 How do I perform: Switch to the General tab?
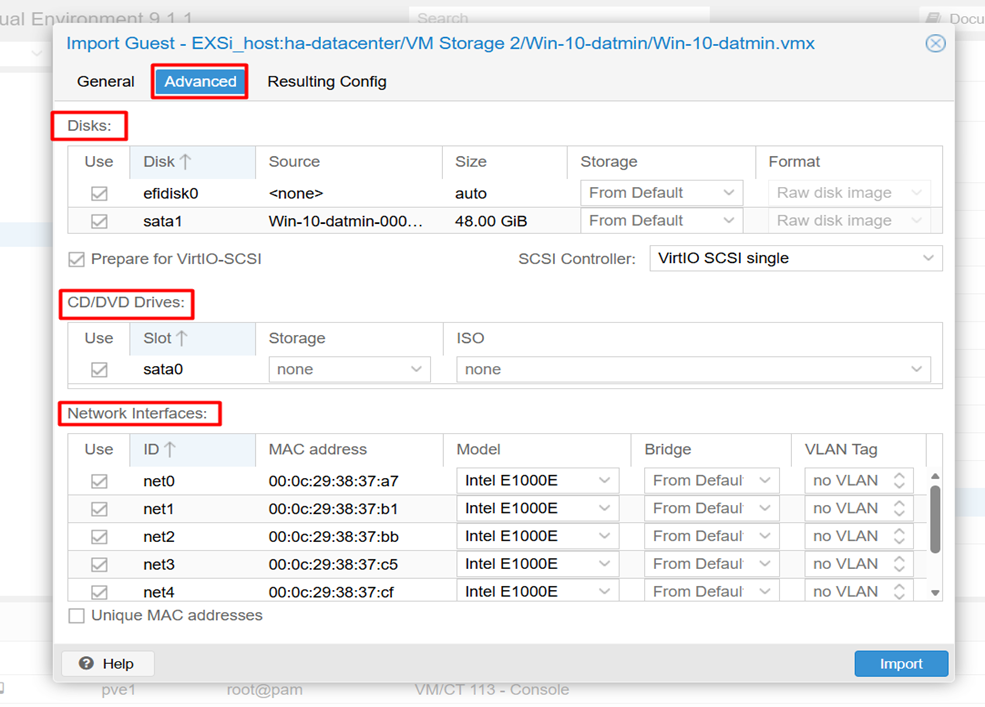(x=106, y=82)
